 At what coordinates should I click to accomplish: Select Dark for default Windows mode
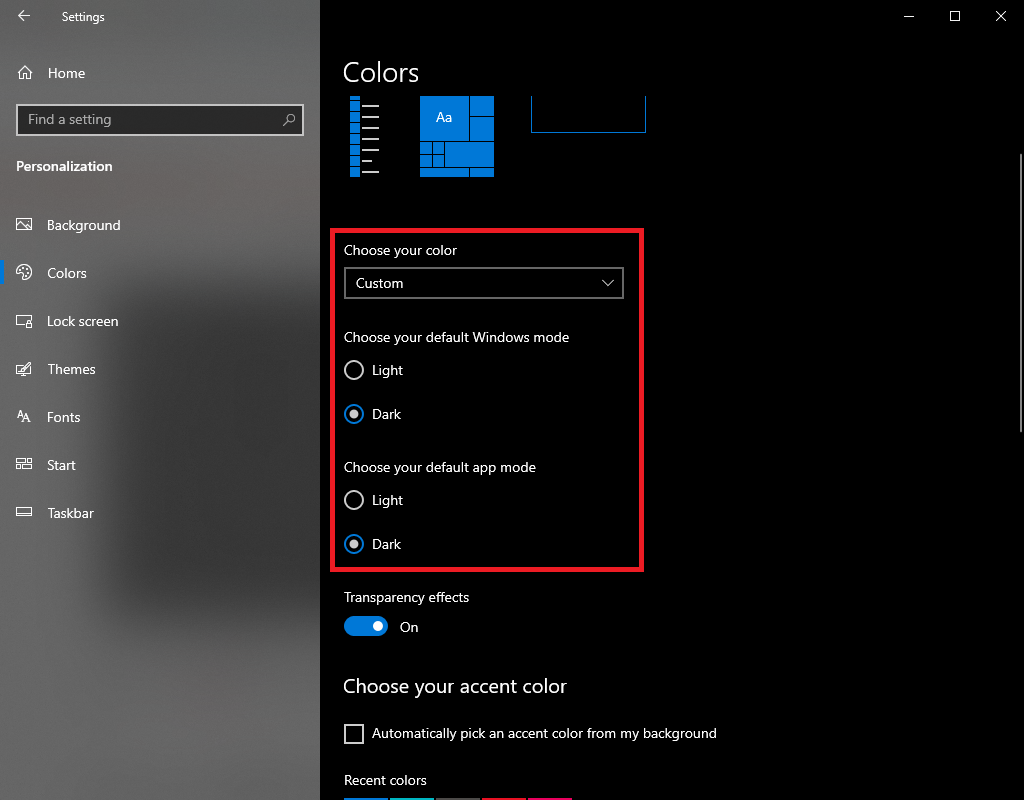pyautogui.click(x=354, y=414)
